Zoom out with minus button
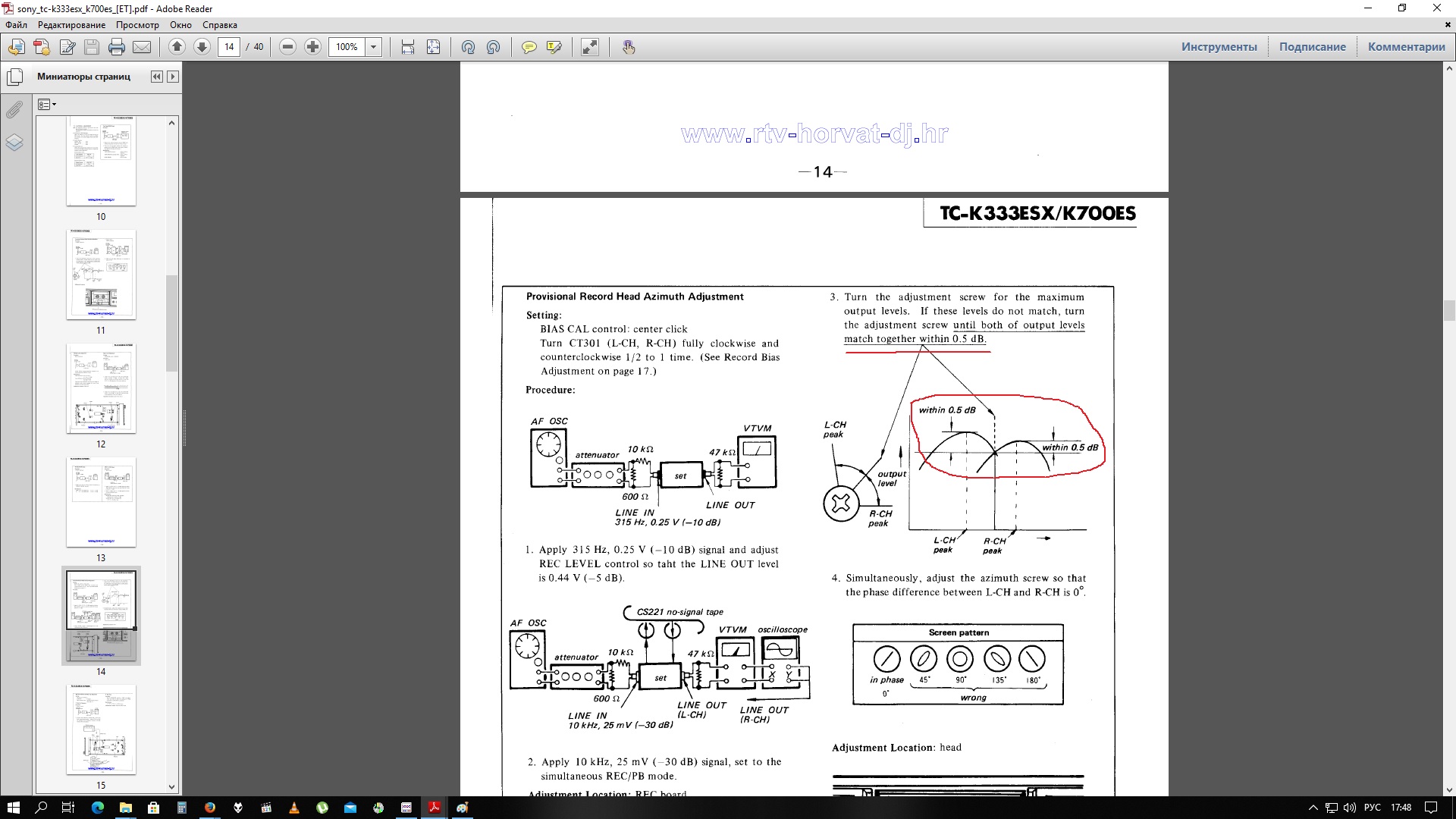Image resolution: width=1456 pixels, height=819 pixels. coord(287,47)
